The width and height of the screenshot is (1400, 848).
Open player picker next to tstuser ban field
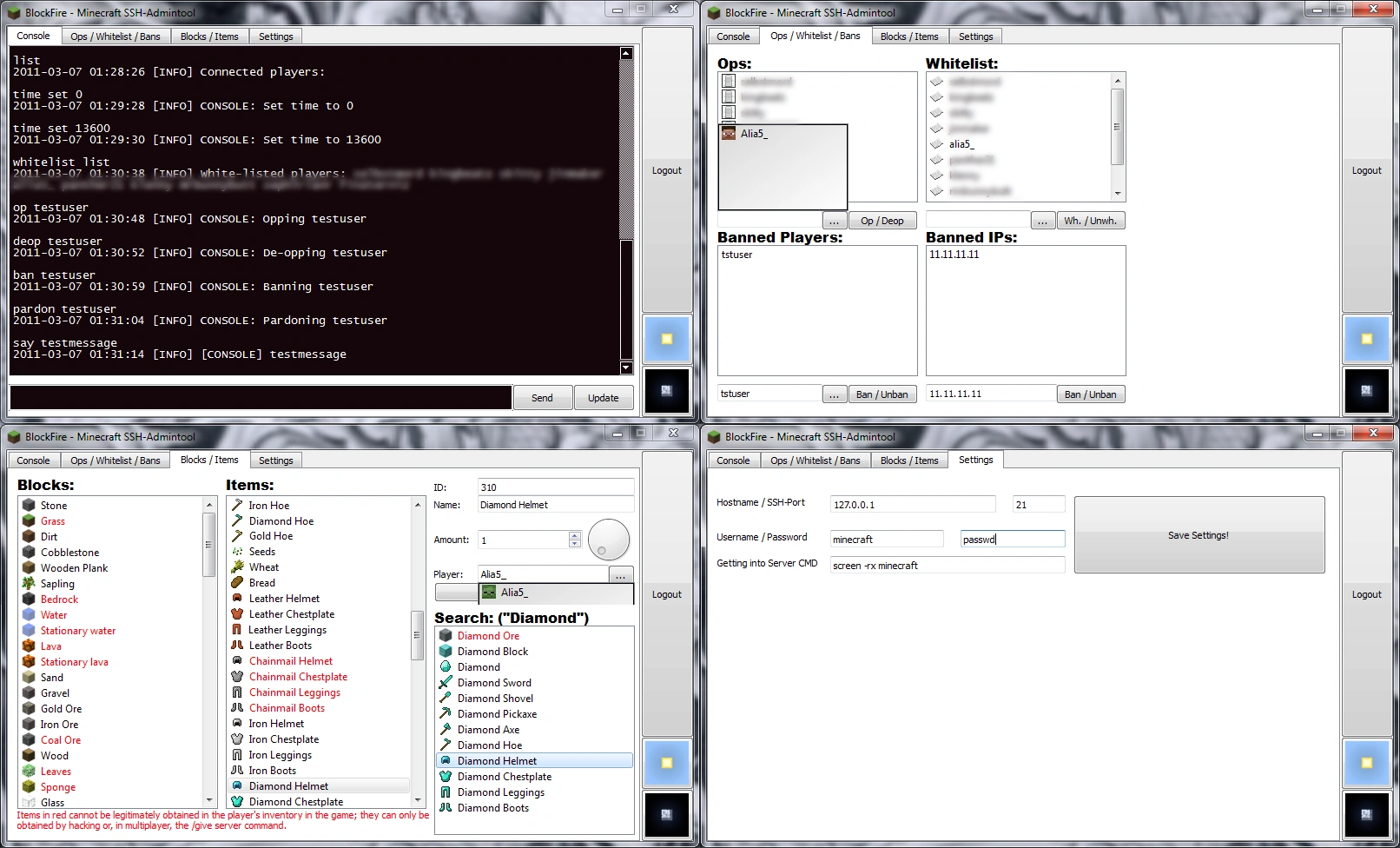(834, 394)
